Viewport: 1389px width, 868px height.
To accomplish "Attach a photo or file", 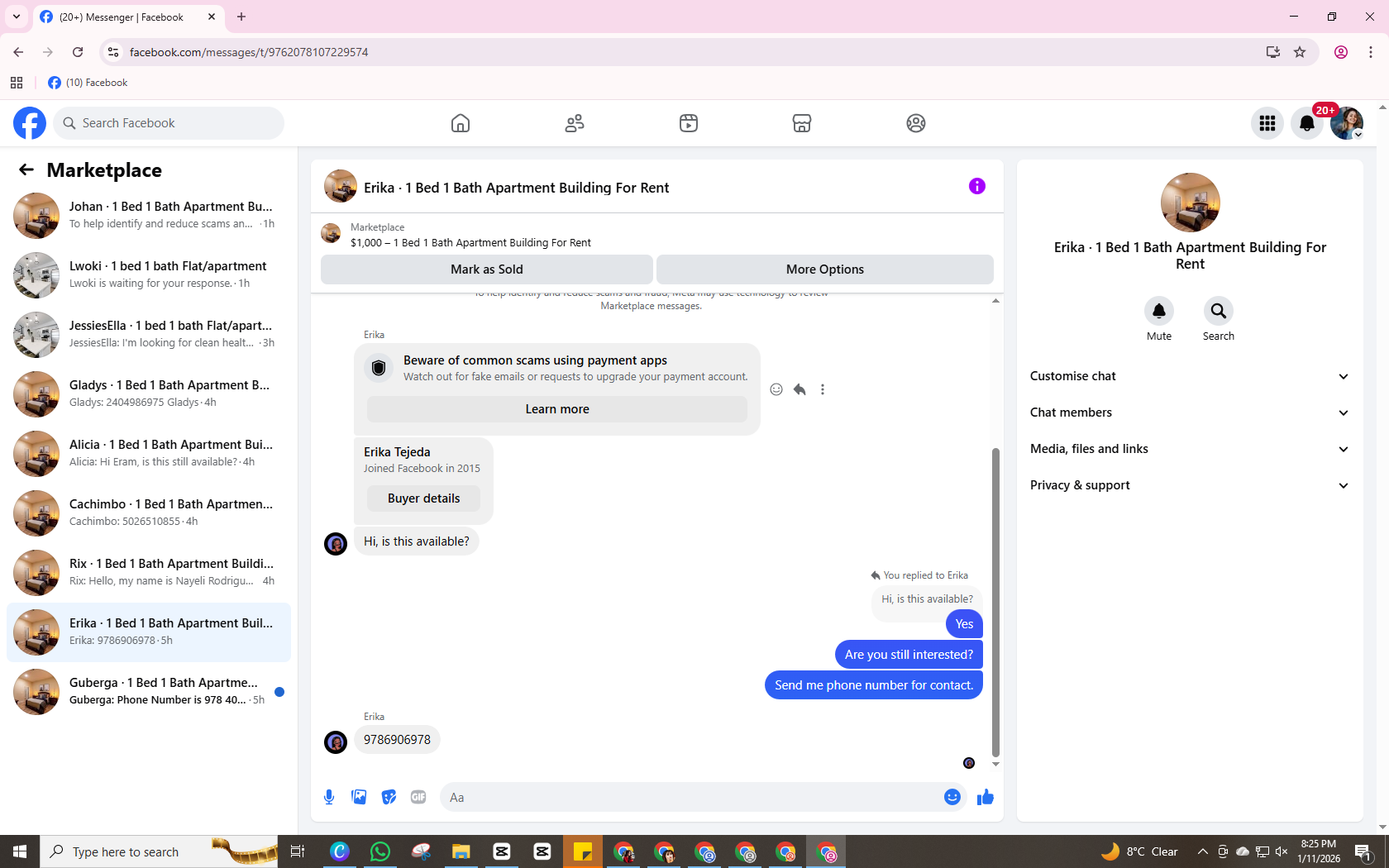I will pos(359,797).
